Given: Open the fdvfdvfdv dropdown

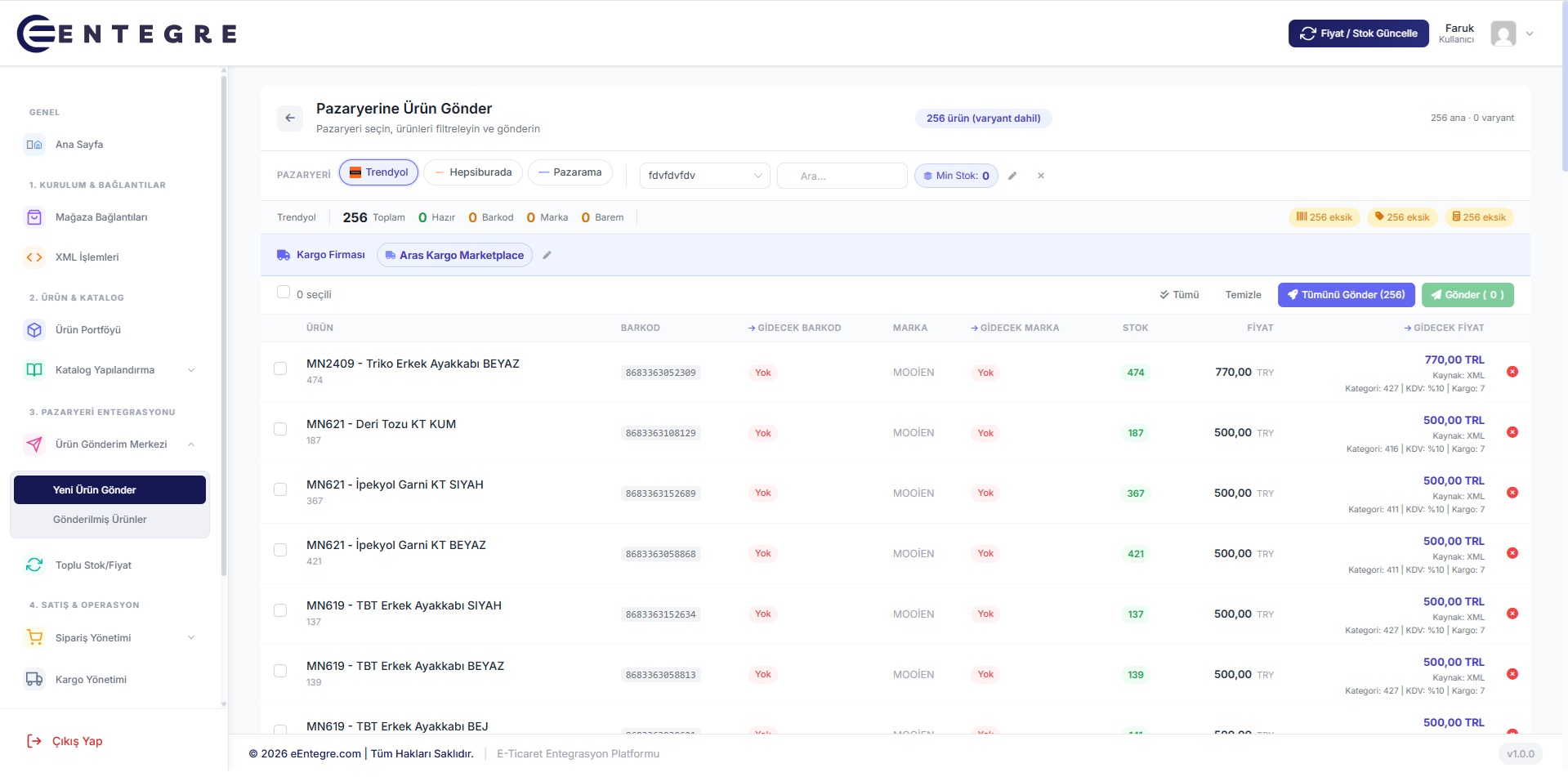Looking at the screenshot, I should pos(704,176).
